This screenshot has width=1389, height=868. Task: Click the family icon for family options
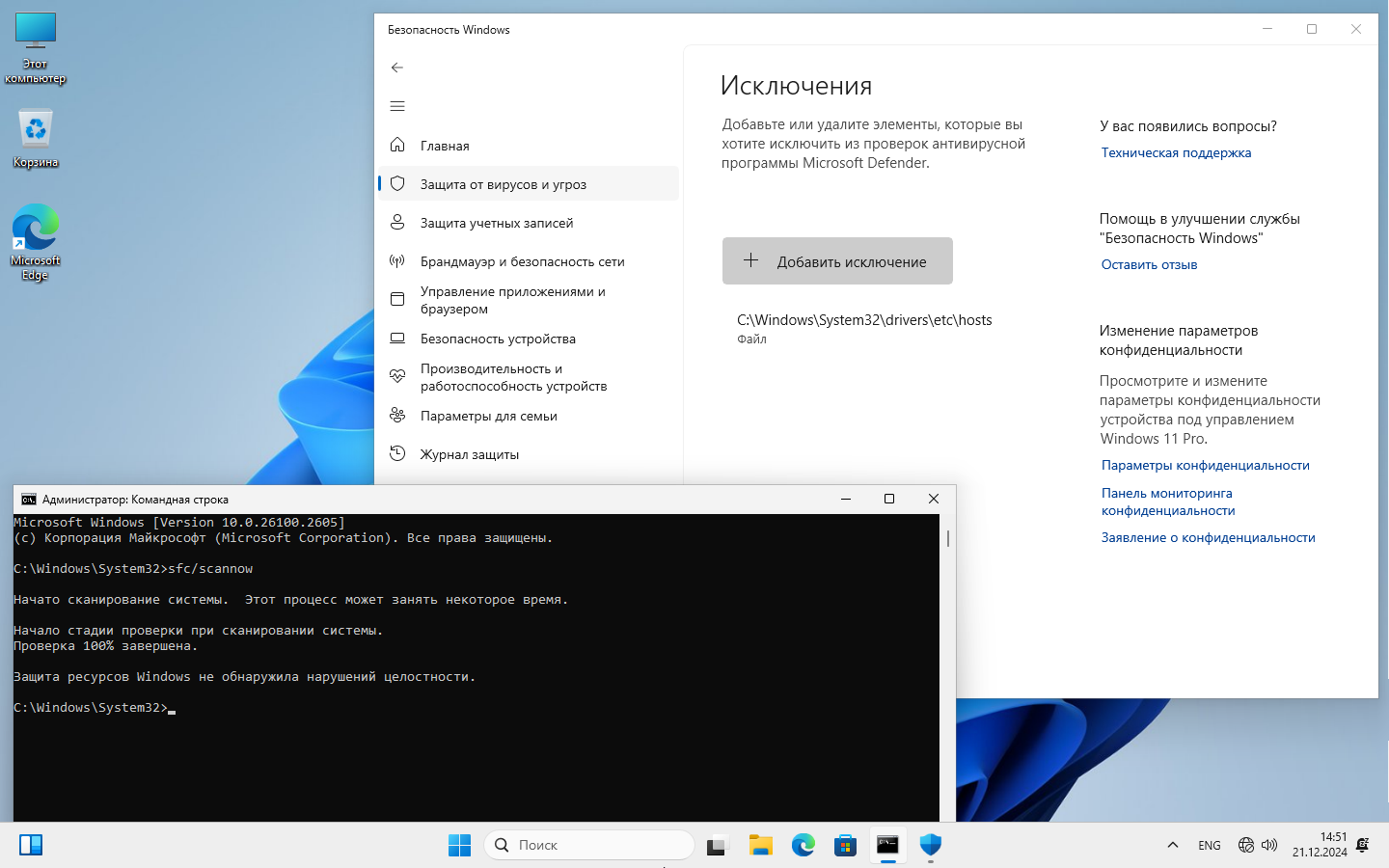(397, 415)
